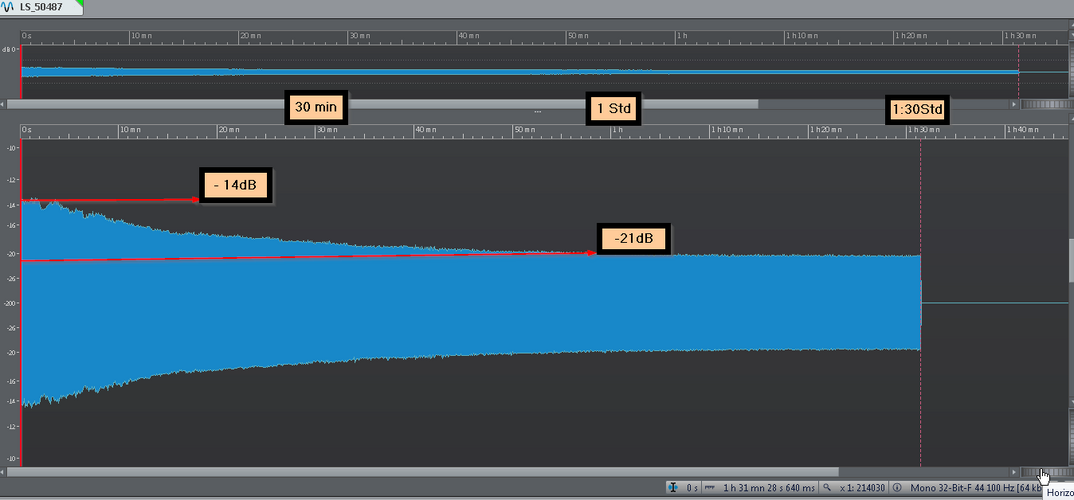Click the right arrow of the main horizontal scrollbar
Image resolution: width=1074 pixels, height=500 pixels.
click(x=1014, y=472)
